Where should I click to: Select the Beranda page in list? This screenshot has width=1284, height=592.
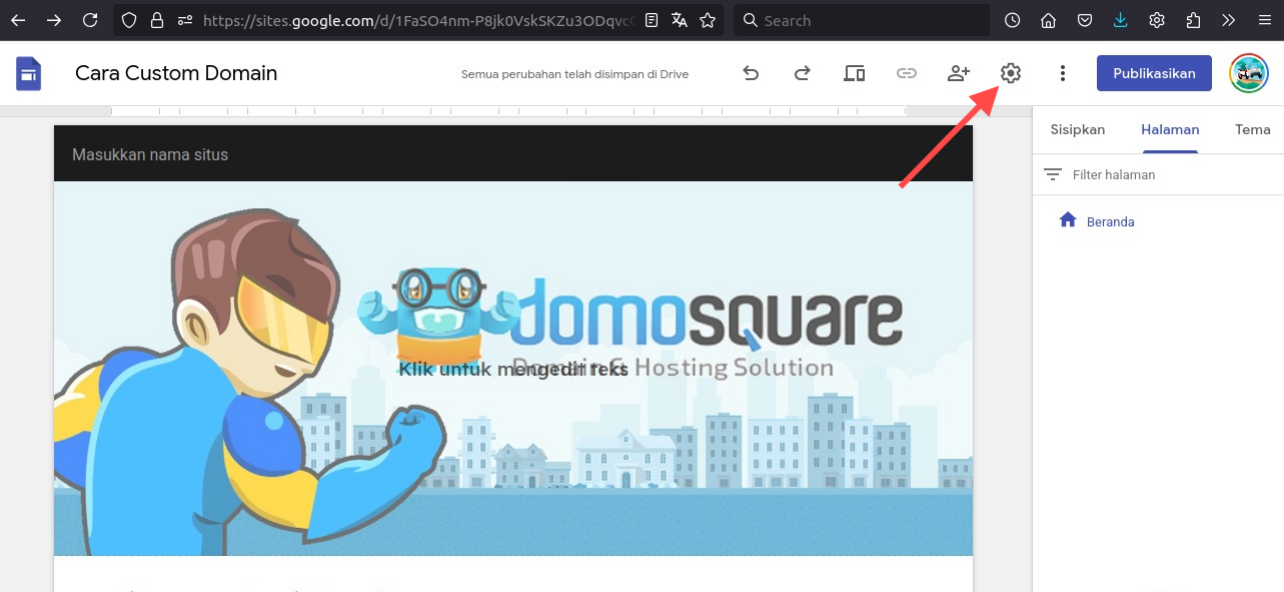pyautogui.click(x=1110, y=222)
